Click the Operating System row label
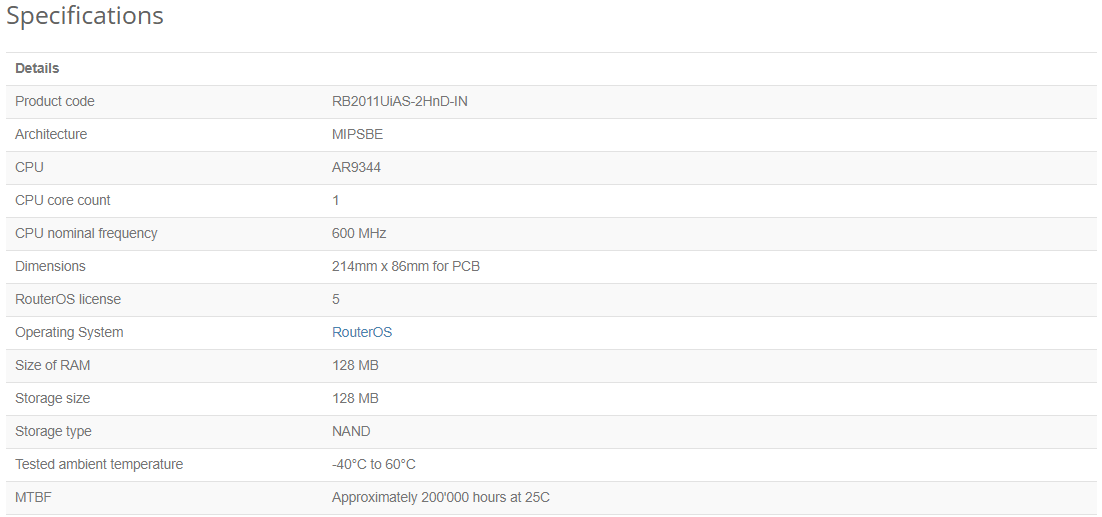This screenshot has height=517, width=1102. coord(69,332)
